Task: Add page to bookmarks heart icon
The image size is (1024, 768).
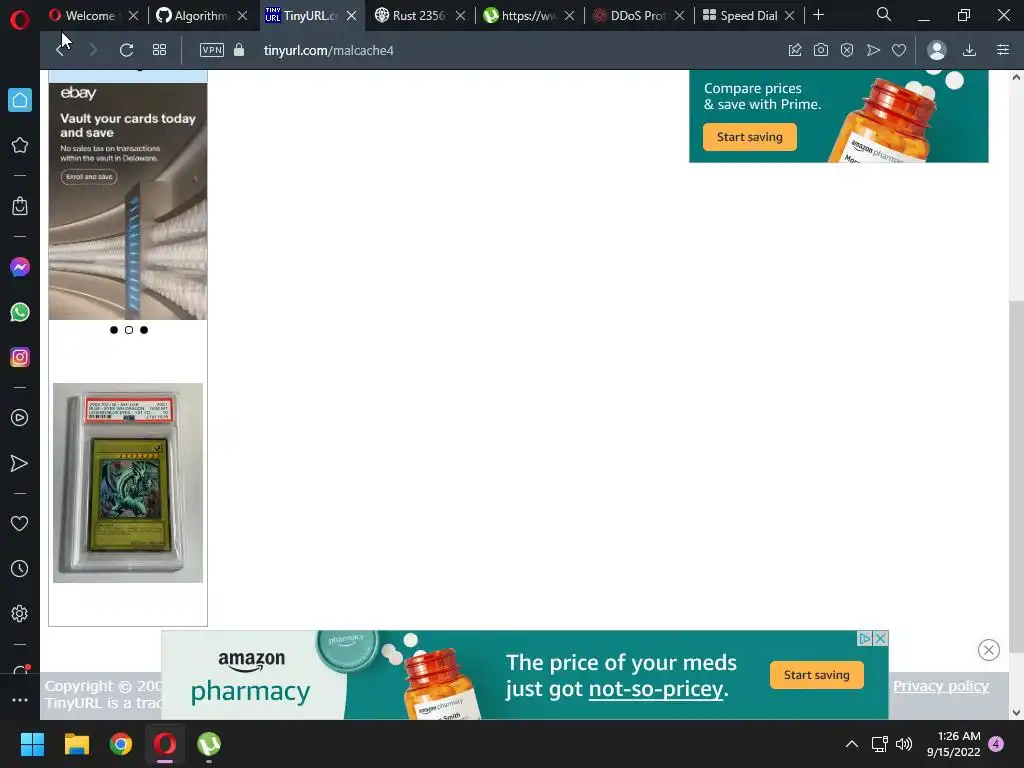Action: point(899,50)
